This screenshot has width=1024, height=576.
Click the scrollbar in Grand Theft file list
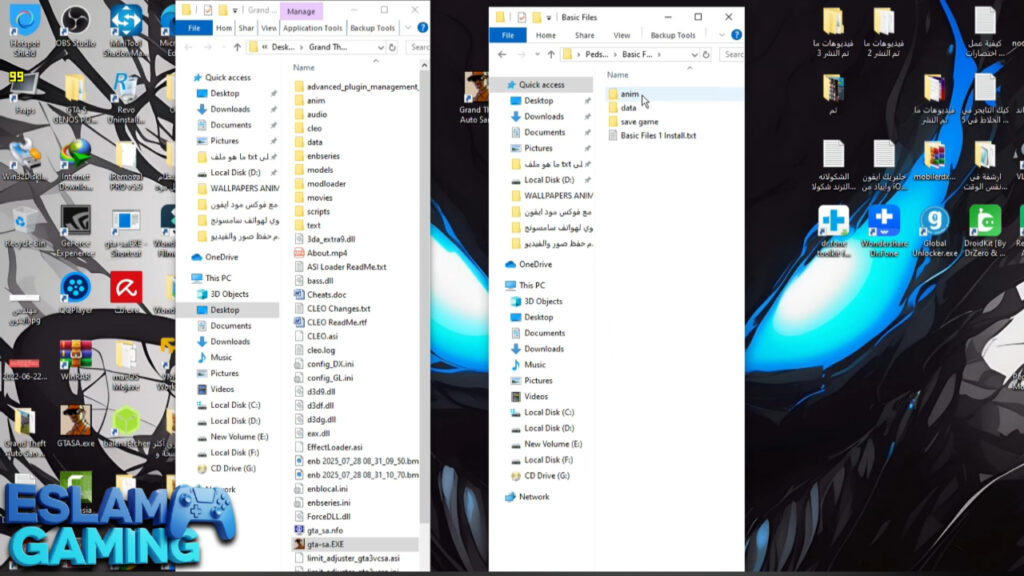pyautogui.click(x=424, y=300)
